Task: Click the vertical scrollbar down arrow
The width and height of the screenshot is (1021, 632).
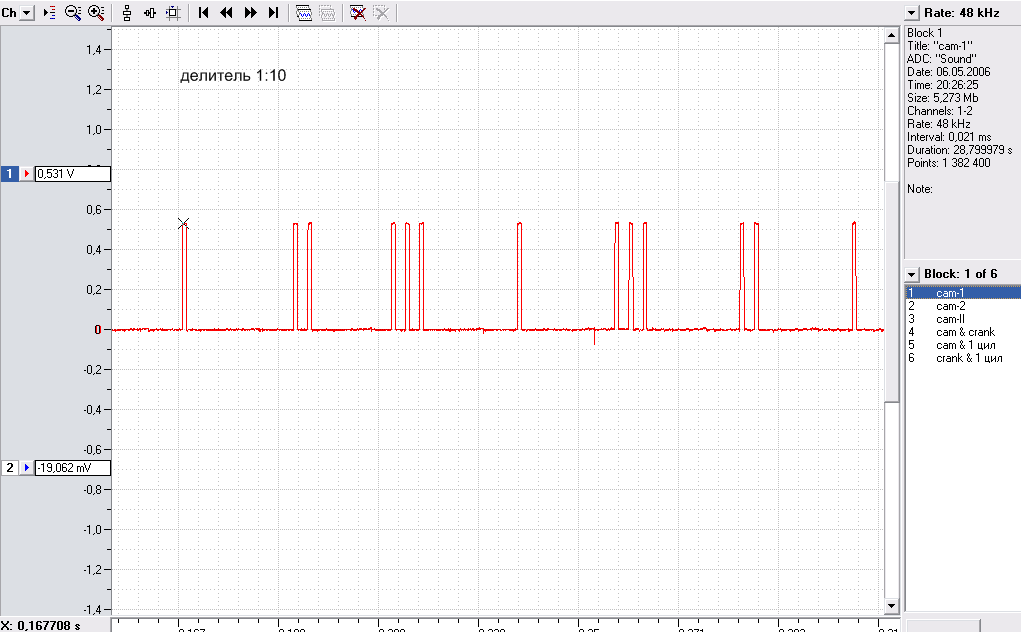Action: (891, 606)
